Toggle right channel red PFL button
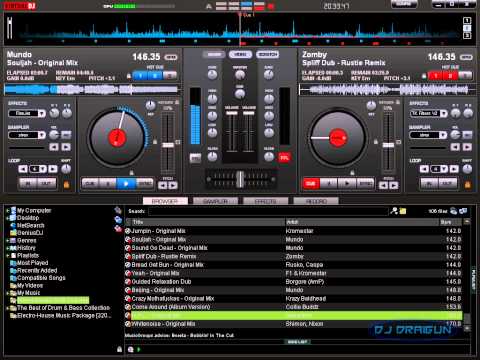The image size is (480, 360). pos(284,158)
